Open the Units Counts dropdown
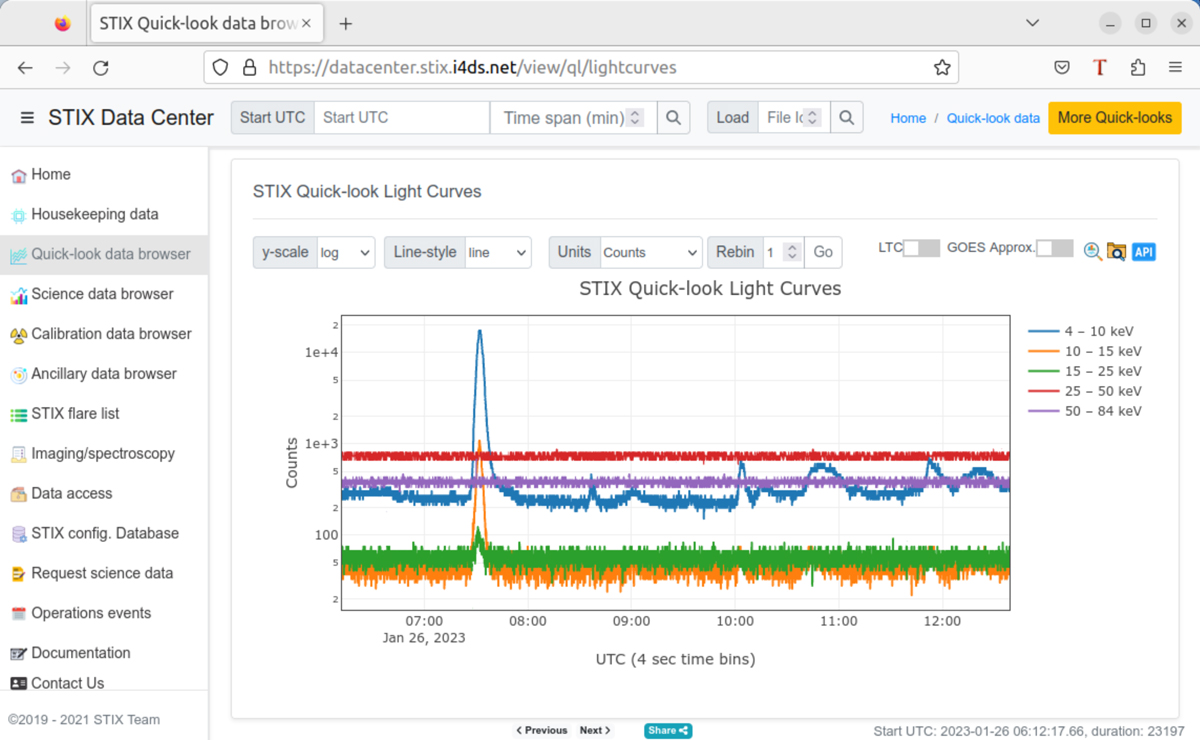Screen dimensions: 1200x740 (650, 253)
